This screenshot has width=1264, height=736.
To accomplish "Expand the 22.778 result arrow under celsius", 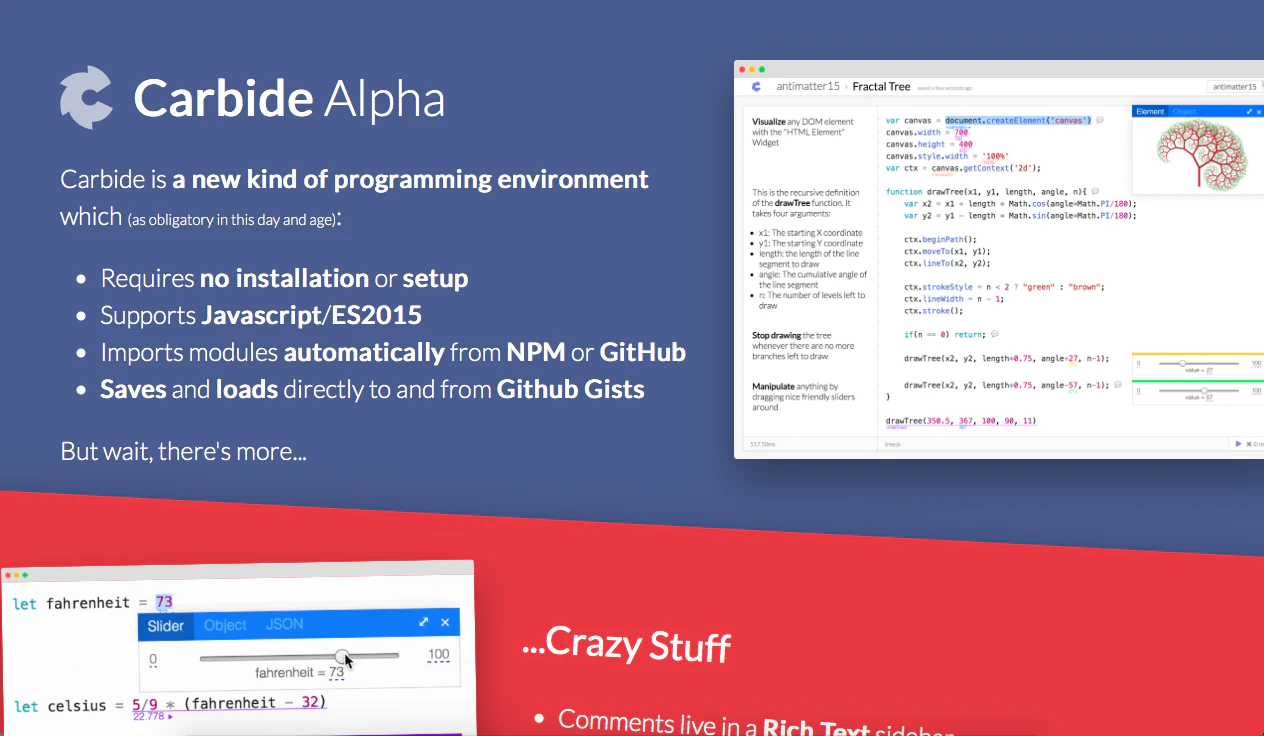I will (170, 716).
